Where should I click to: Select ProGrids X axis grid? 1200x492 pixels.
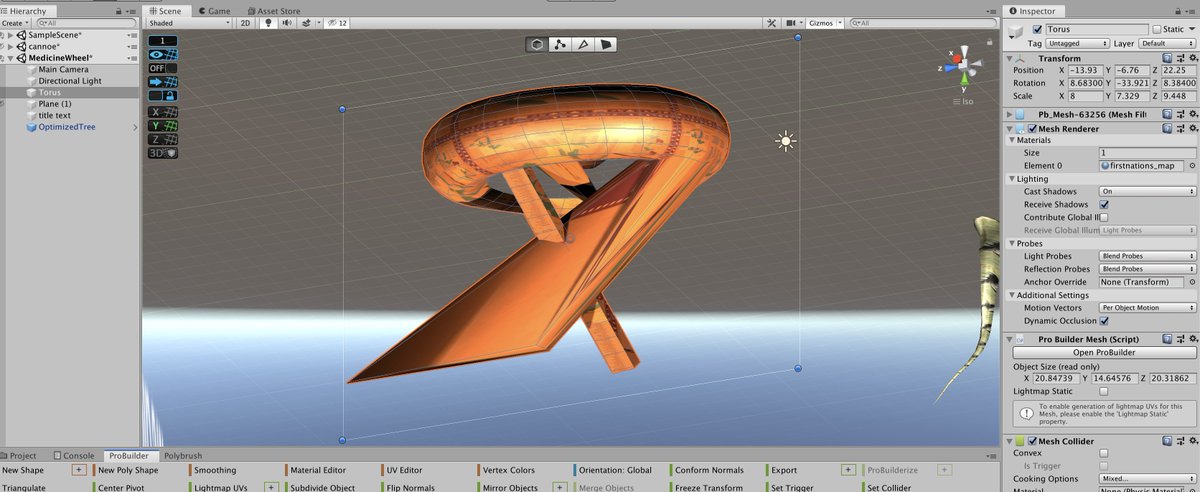pos(163,113)
